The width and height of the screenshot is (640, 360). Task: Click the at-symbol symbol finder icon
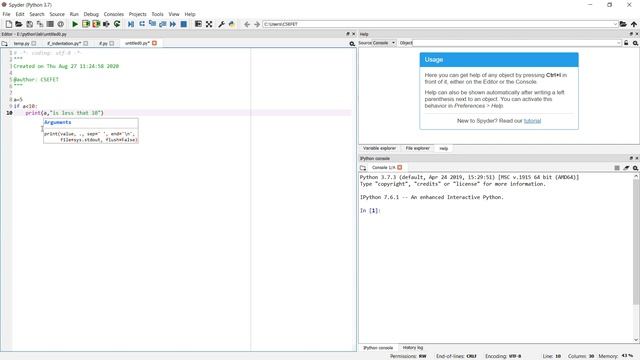(x=60, y=24)
